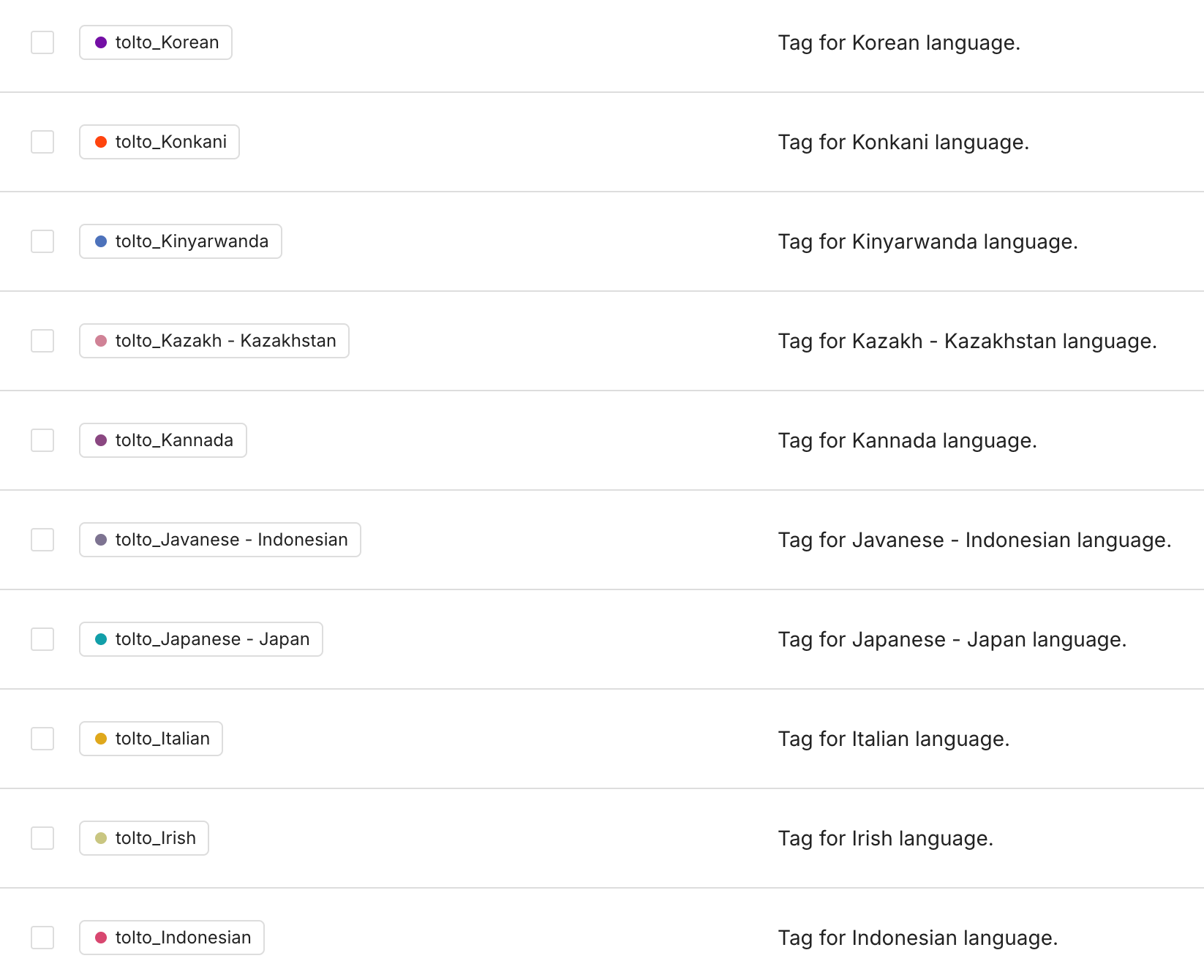
Task: Mark the tolto_Kannada tag checkbox
Action: coord(42,440)
